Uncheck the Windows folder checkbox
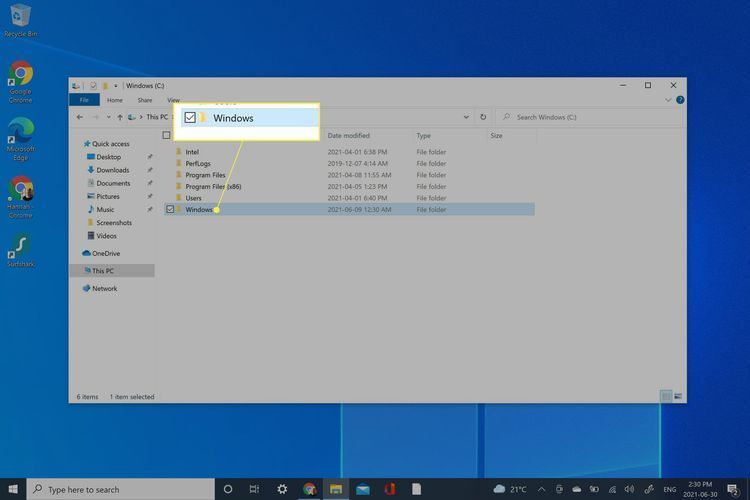The height and width of the screenshot is (500, 750). [x=170, y=210]
